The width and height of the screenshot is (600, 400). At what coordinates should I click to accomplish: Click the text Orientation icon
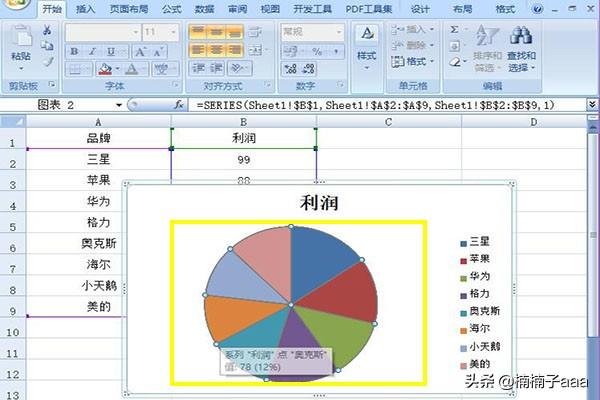click(x=237, y=69)
